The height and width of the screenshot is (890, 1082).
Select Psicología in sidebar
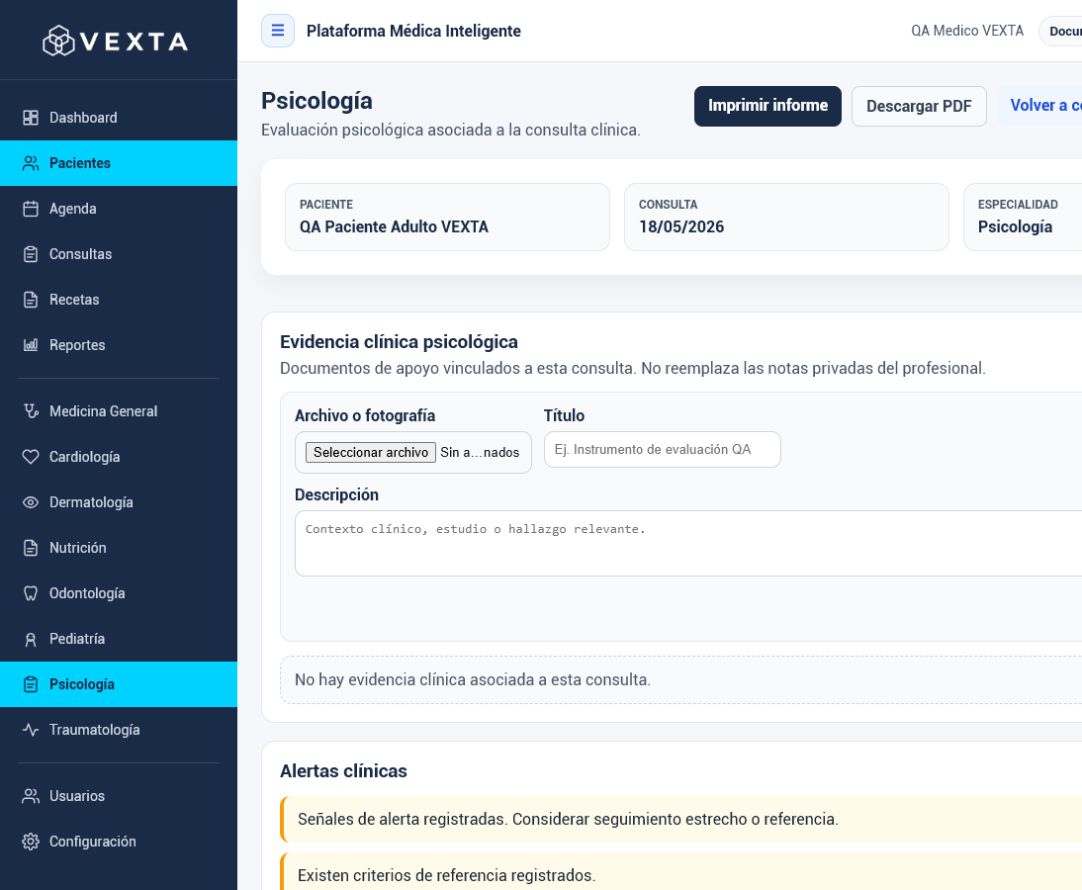[119, 684]
